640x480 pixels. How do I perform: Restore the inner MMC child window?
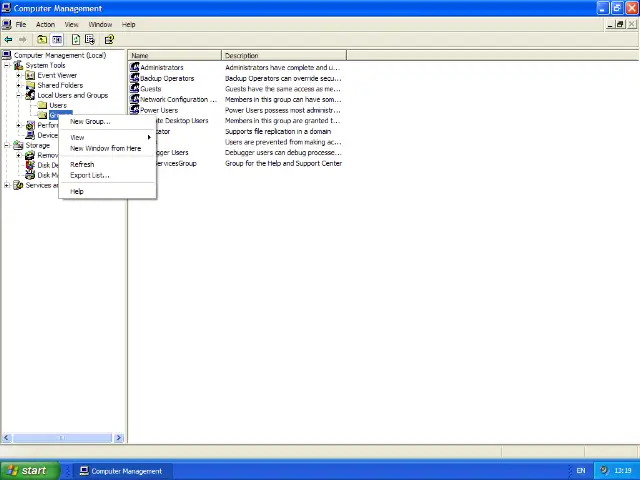620,24
